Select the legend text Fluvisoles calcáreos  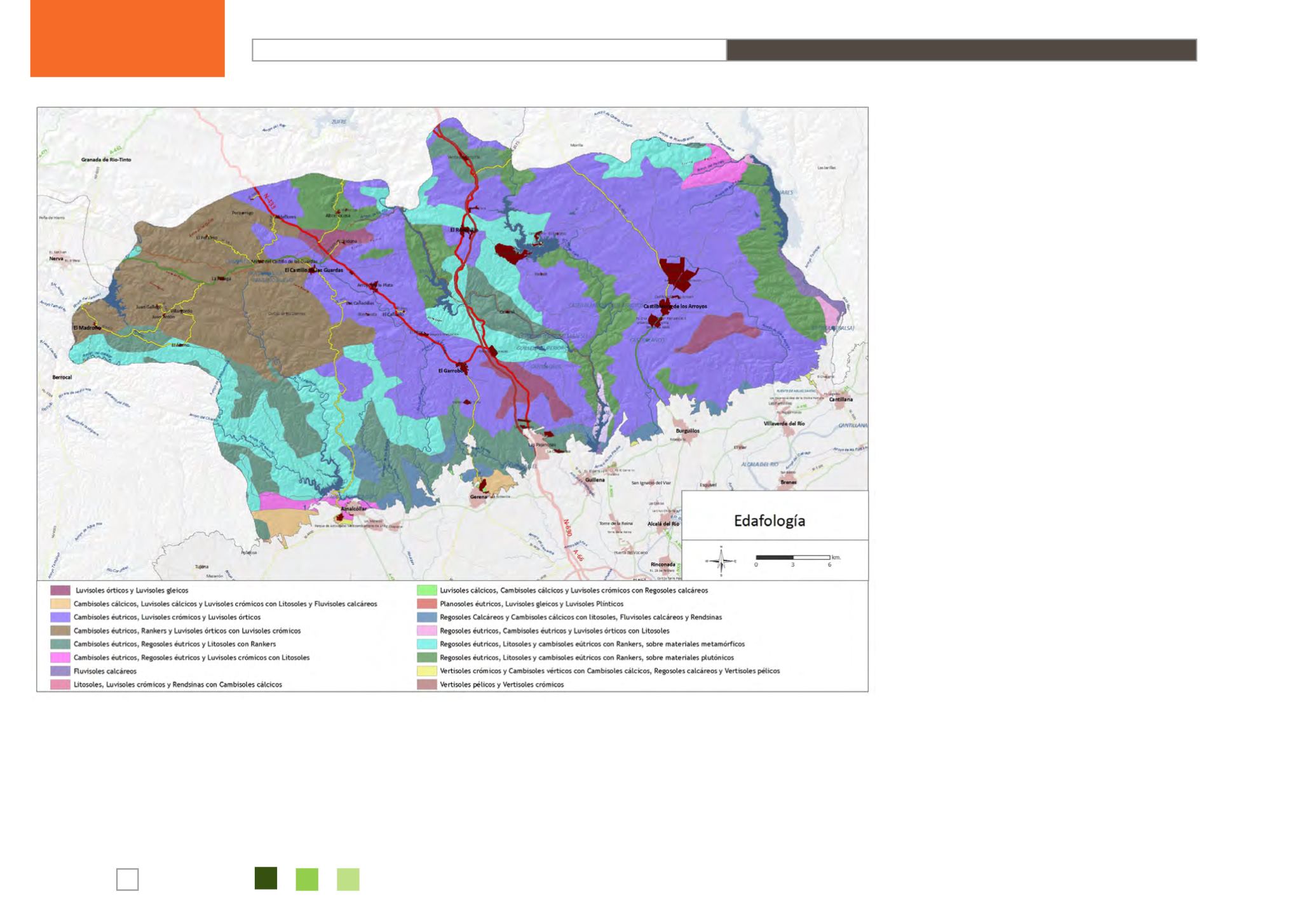coord(105,671)
